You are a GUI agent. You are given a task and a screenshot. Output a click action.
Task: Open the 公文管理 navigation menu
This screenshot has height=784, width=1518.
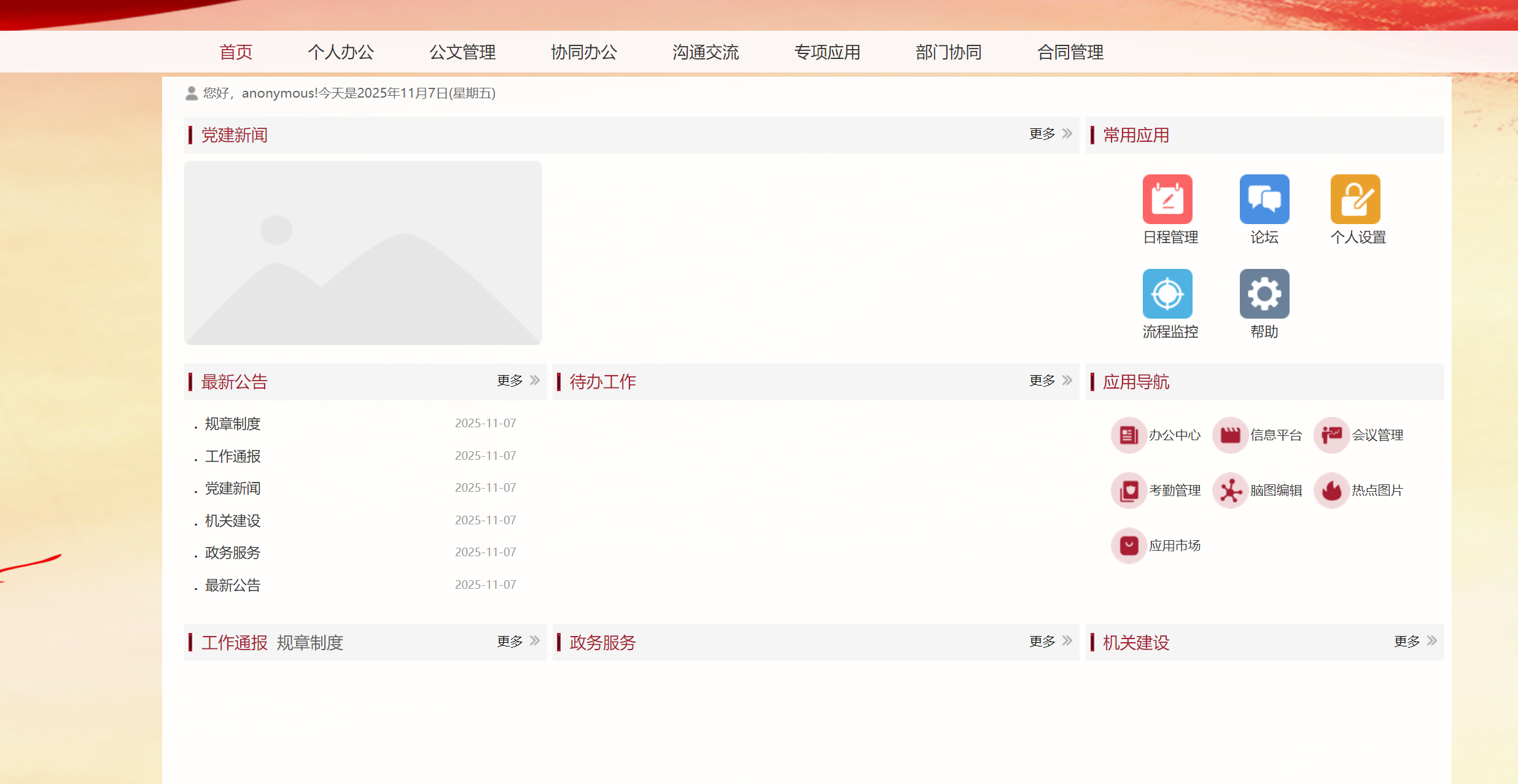tap(462, 52)
